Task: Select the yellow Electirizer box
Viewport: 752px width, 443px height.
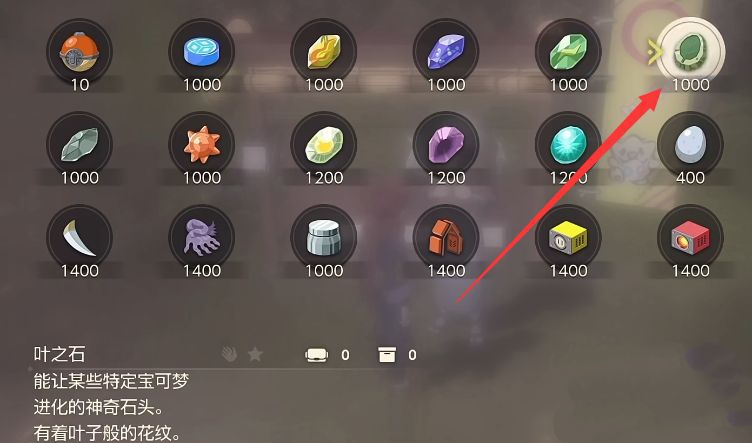Action: [x=568, y=238]
